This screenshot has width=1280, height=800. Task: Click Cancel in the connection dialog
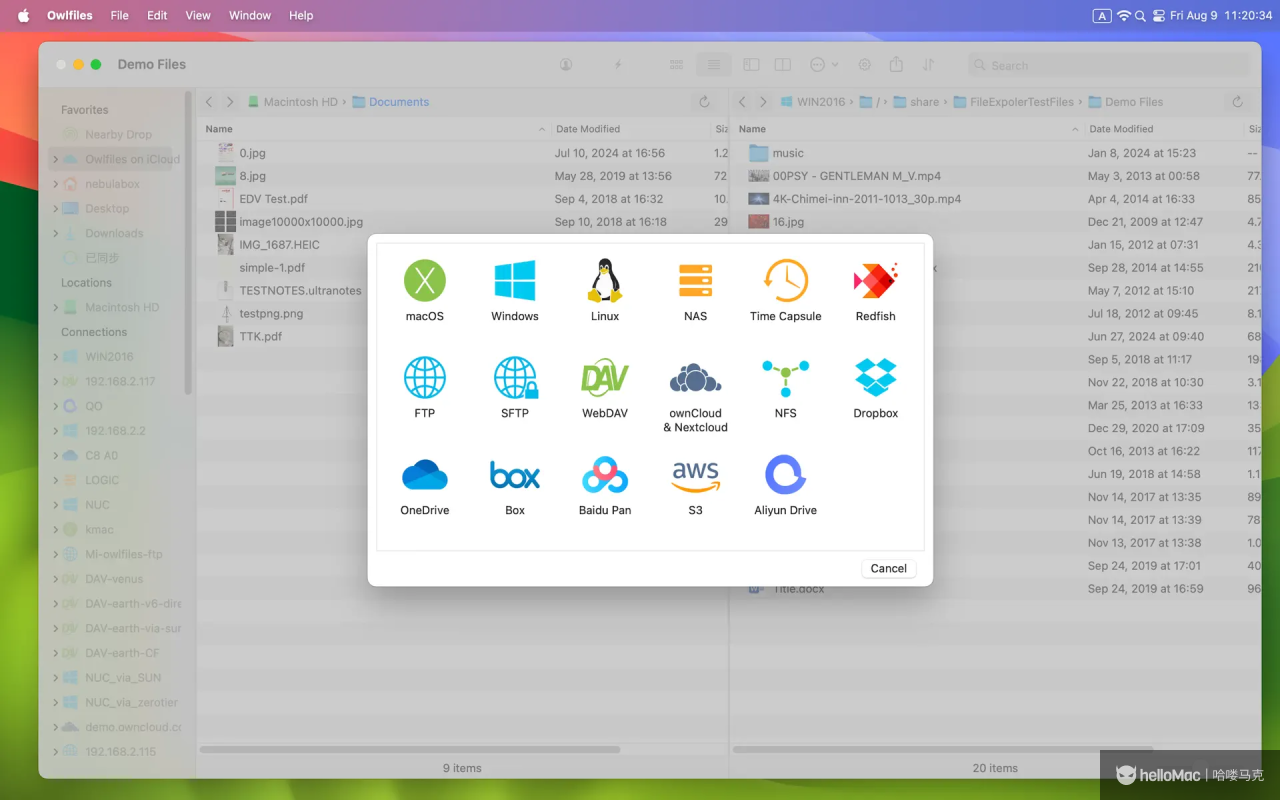point(888,568)
